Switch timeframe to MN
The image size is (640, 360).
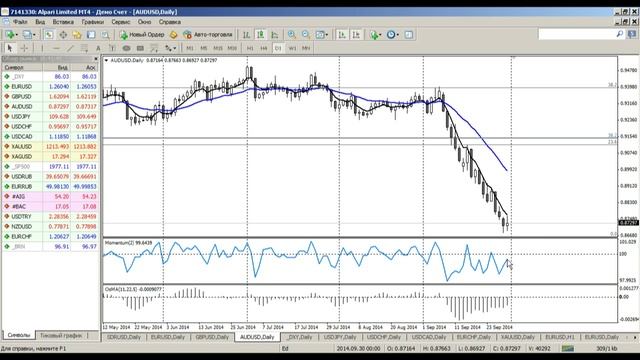[306, 48]
